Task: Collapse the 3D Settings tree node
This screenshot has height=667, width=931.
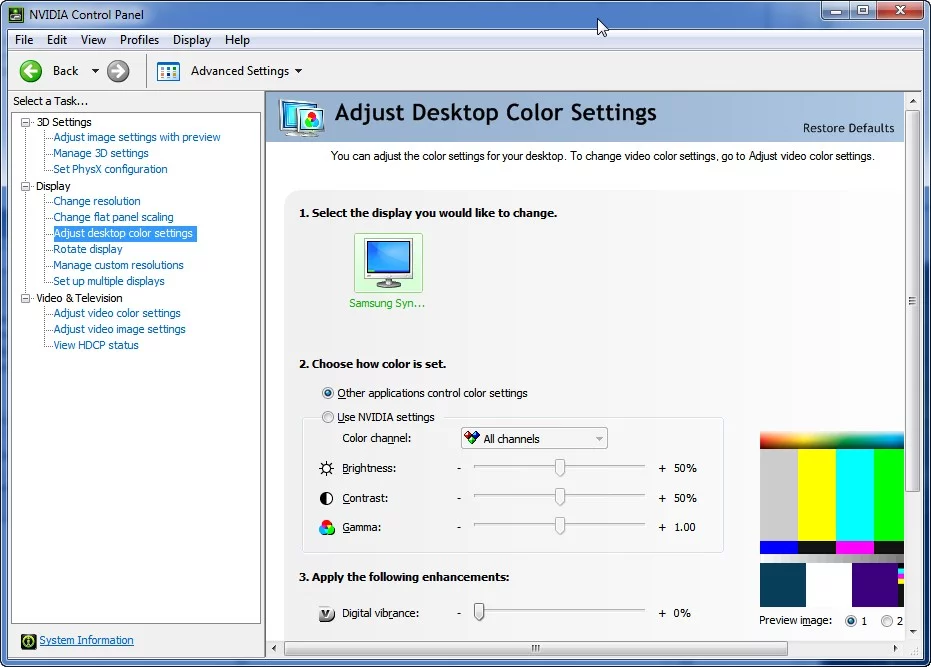Action: click(26, 122)
